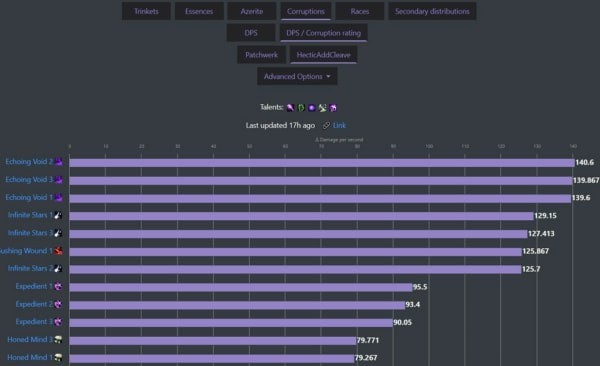
Task: Open the Races tab
Action: (x=360, y=11)
